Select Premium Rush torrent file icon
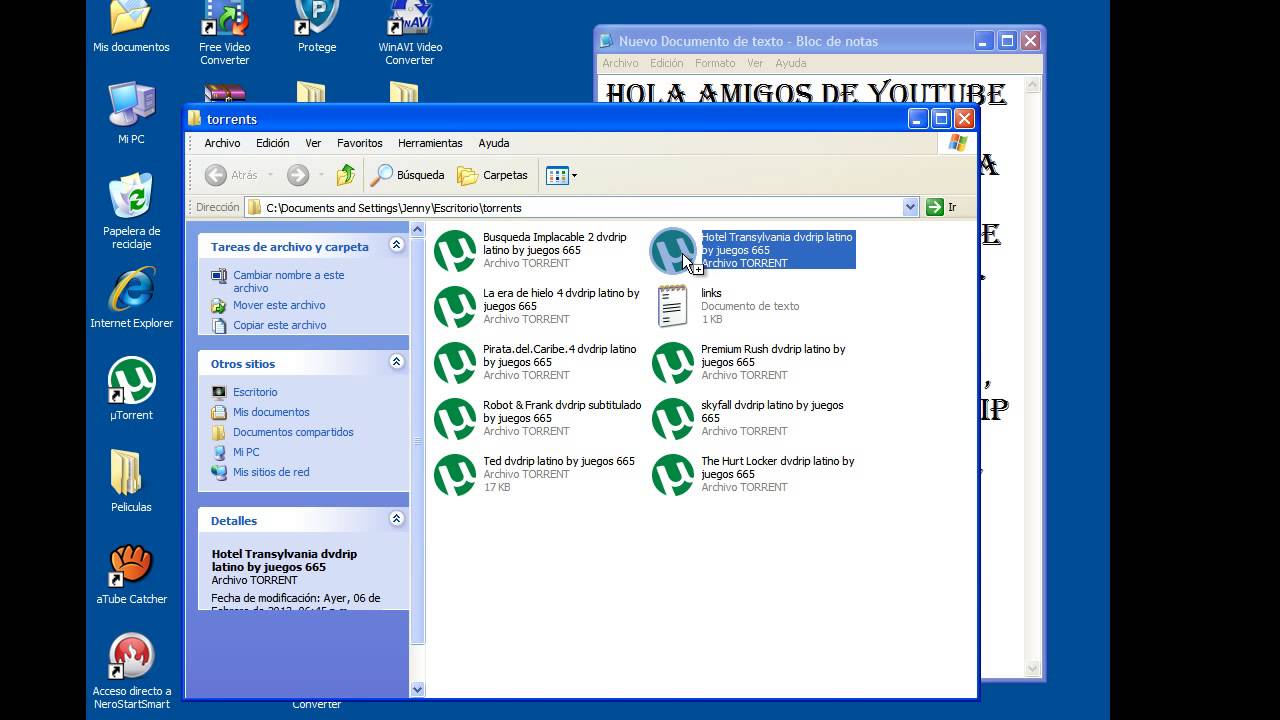1280x720 pixels. [673, 363]
